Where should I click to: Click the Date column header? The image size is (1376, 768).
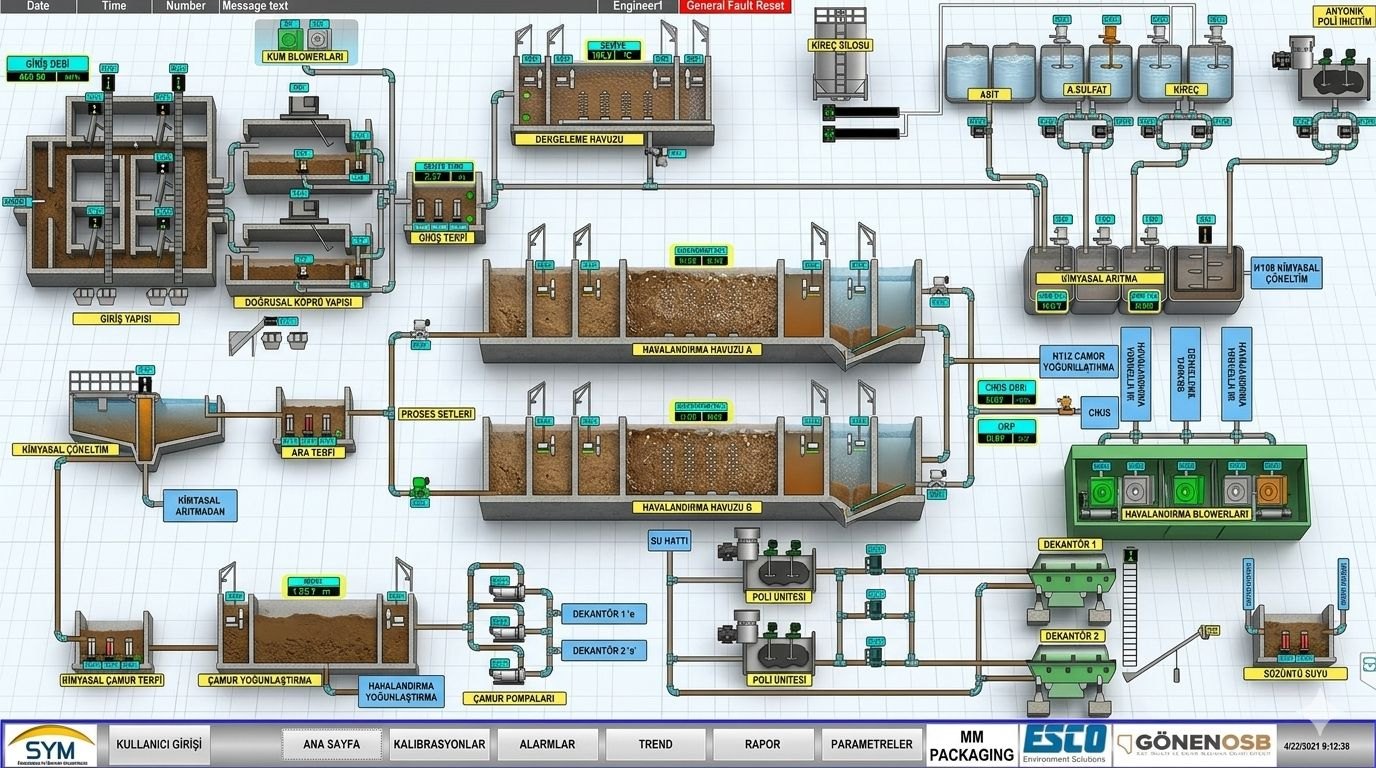(x=38, y=6)
